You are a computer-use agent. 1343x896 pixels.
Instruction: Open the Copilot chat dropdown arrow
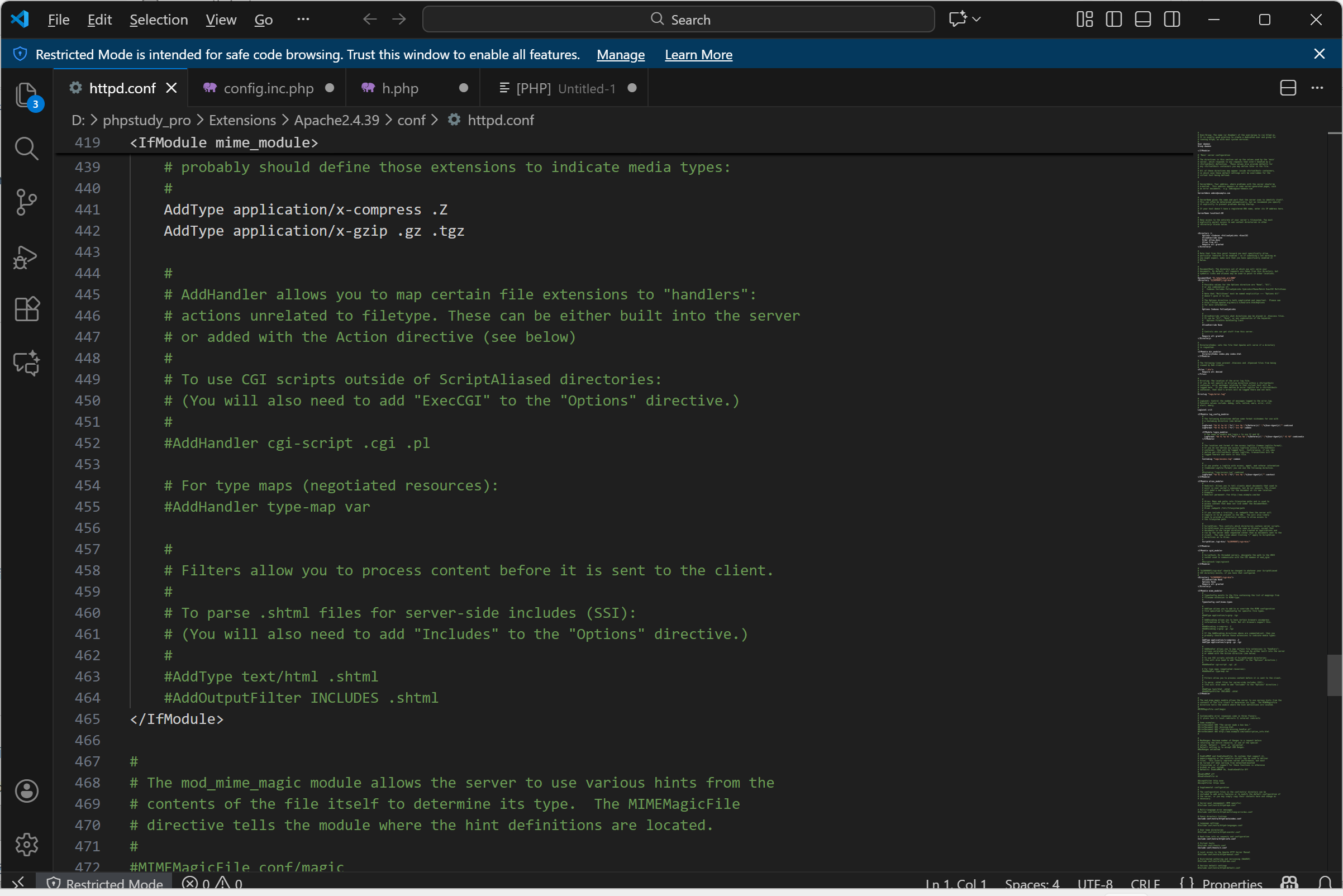[976, 20]
